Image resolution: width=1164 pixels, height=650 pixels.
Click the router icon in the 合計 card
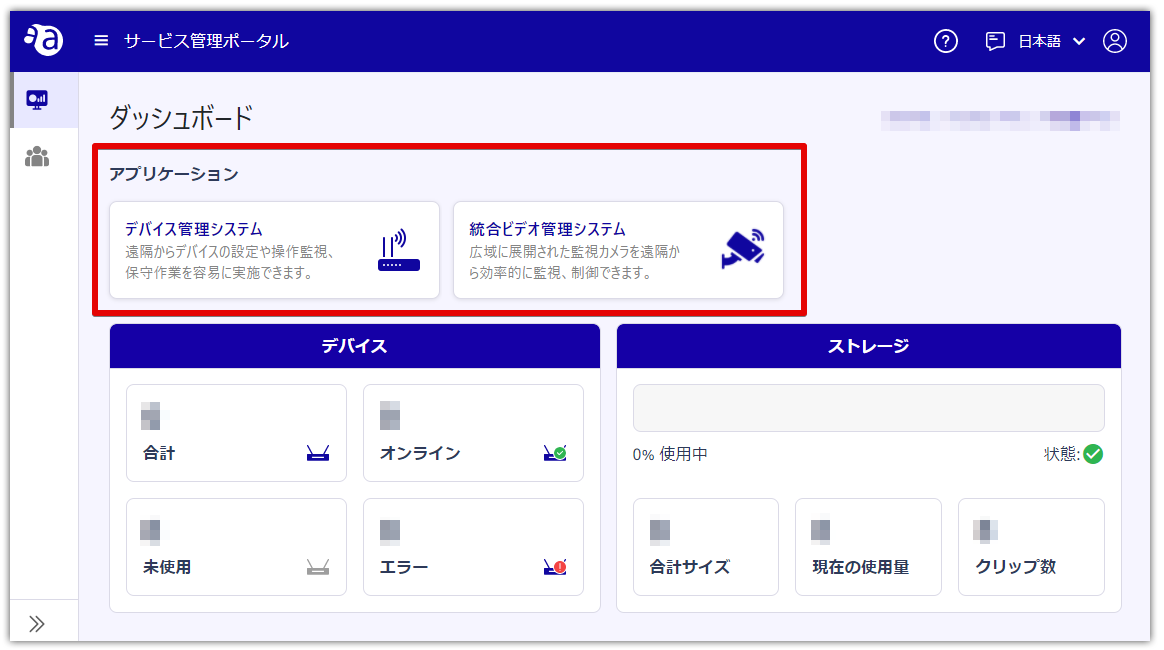tap(318, 453)
